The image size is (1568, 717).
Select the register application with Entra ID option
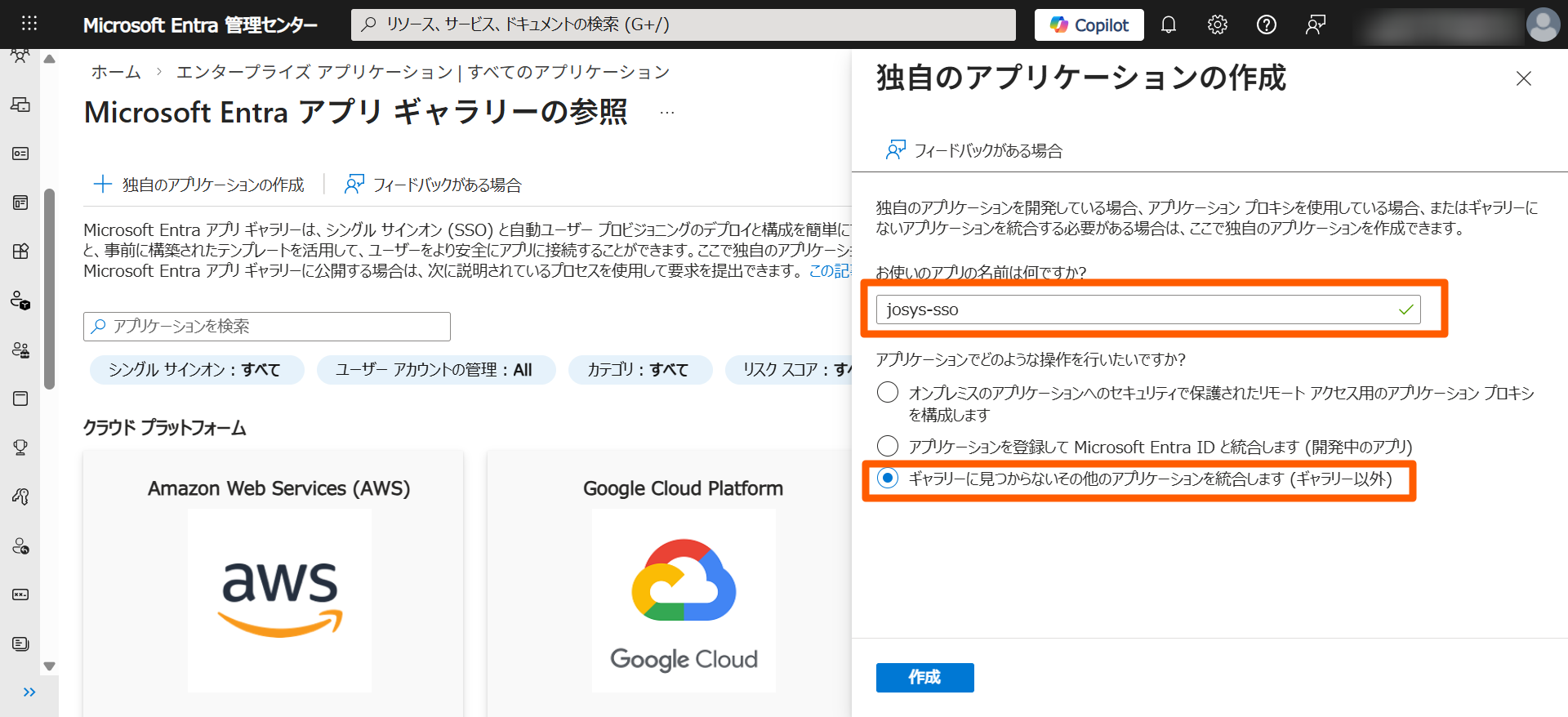tap(888, 447)
